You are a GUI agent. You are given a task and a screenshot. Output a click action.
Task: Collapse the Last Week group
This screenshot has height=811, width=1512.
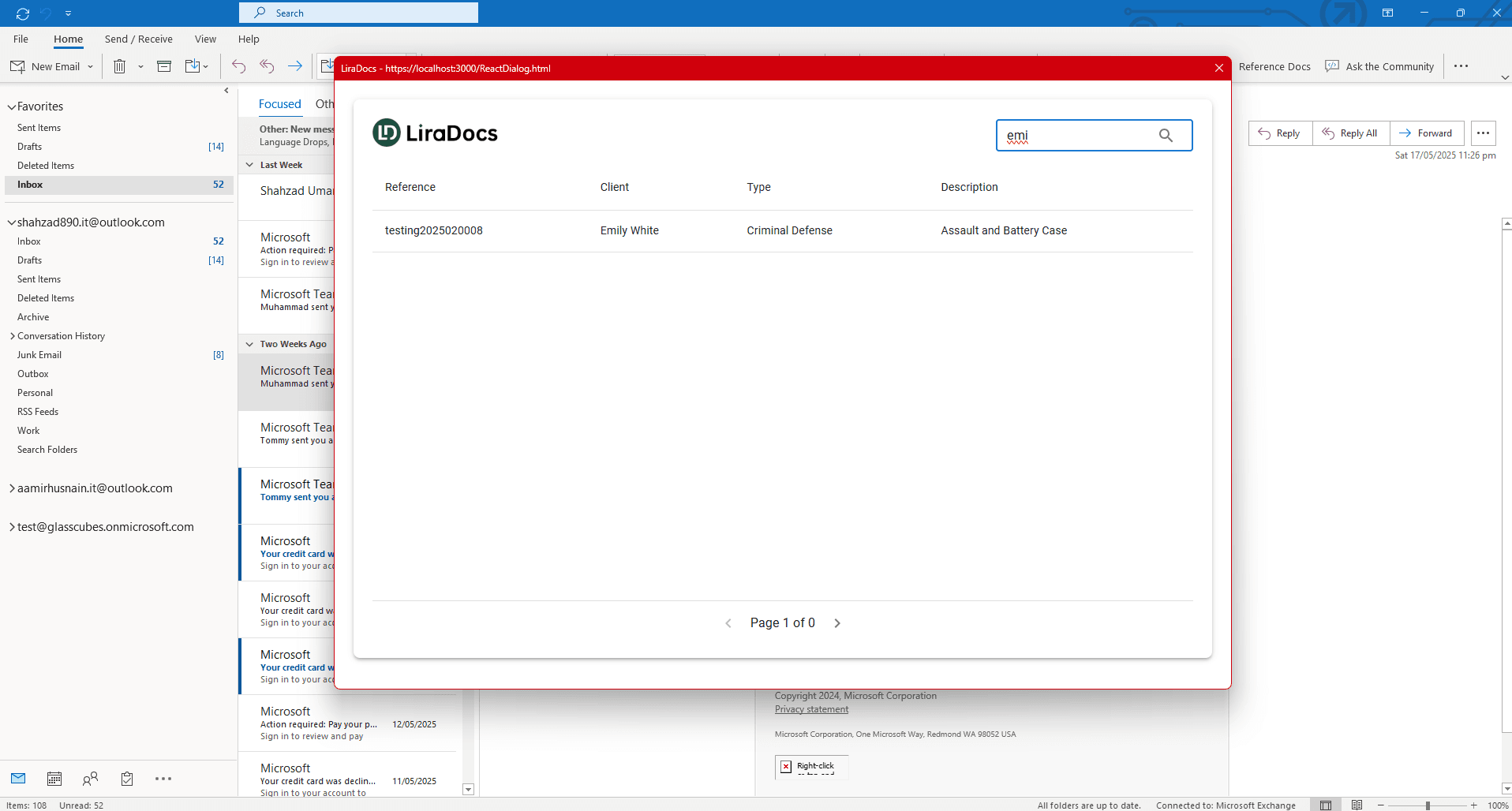pos(249,165)
